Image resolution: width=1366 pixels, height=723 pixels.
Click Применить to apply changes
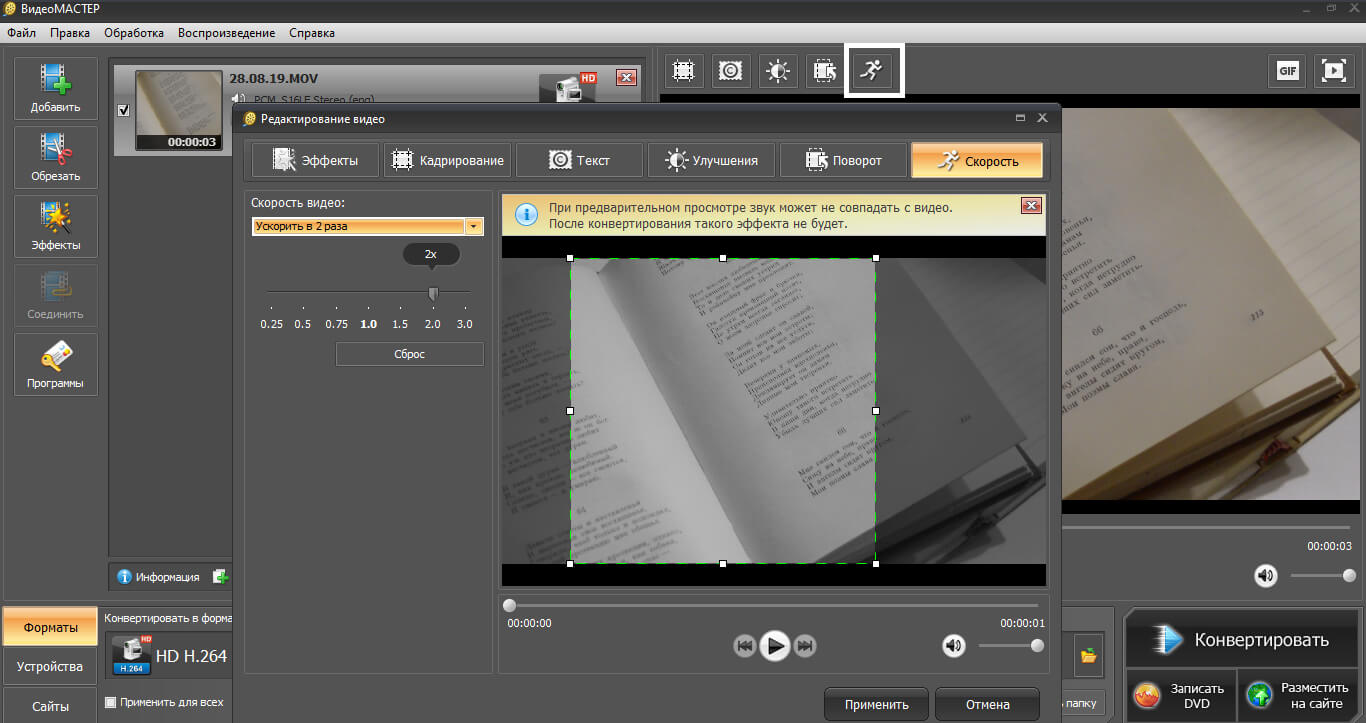[876, 704]
